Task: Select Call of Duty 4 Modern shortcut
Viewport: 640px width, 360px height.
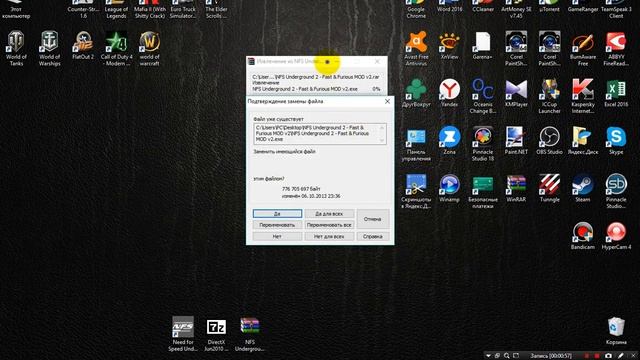Action: click(116, 49)
